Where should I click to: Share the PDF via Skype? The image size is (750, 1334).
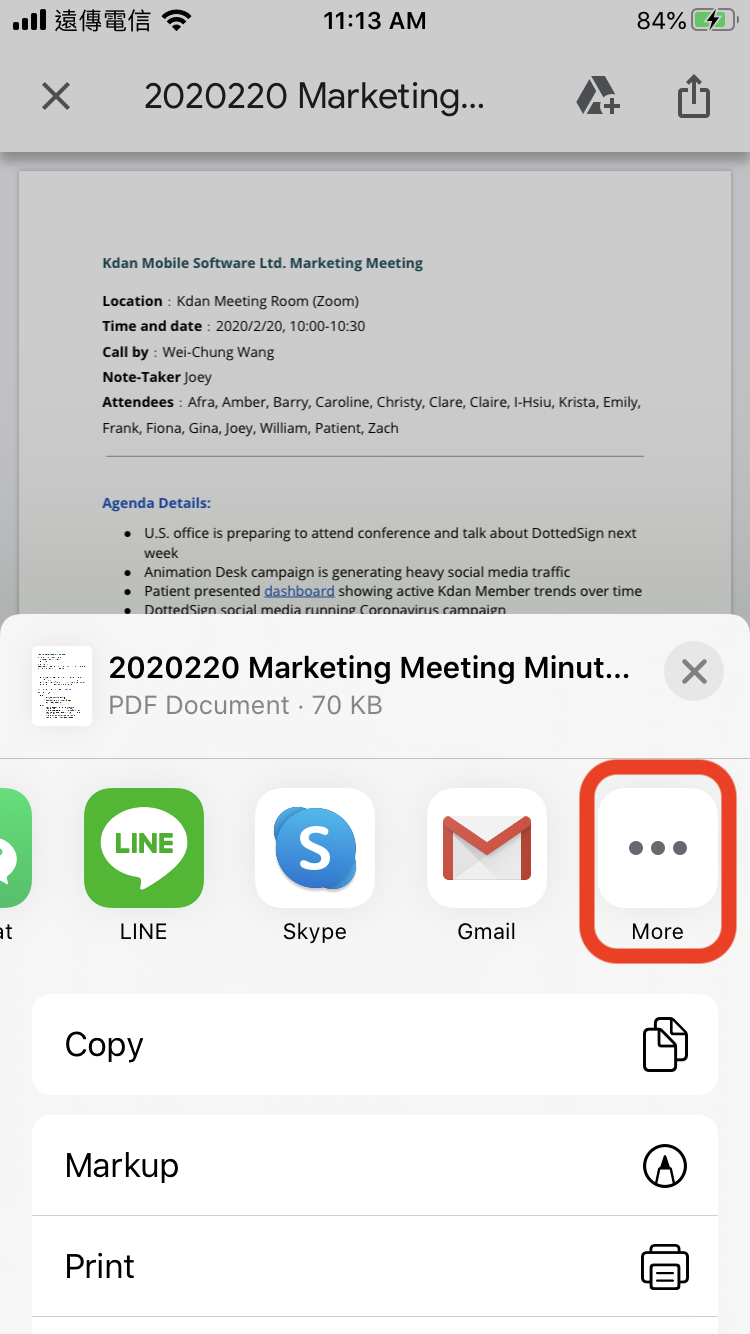315,848
